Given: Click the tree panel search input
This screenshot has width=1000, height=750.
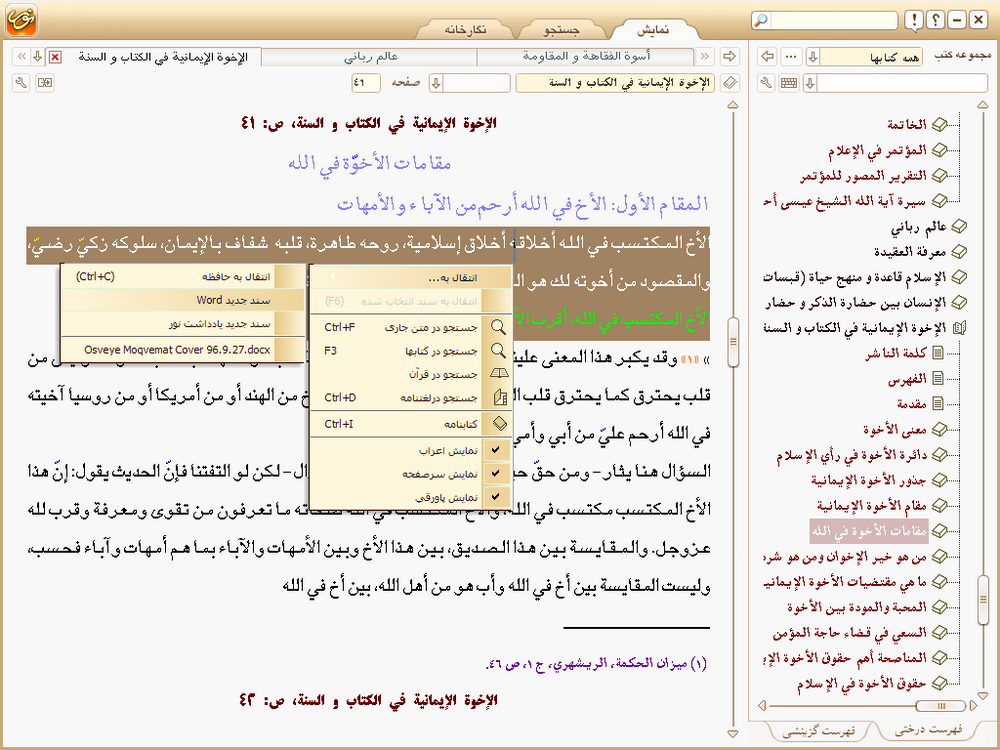Looking at the screenshot, I should [902, 83].
